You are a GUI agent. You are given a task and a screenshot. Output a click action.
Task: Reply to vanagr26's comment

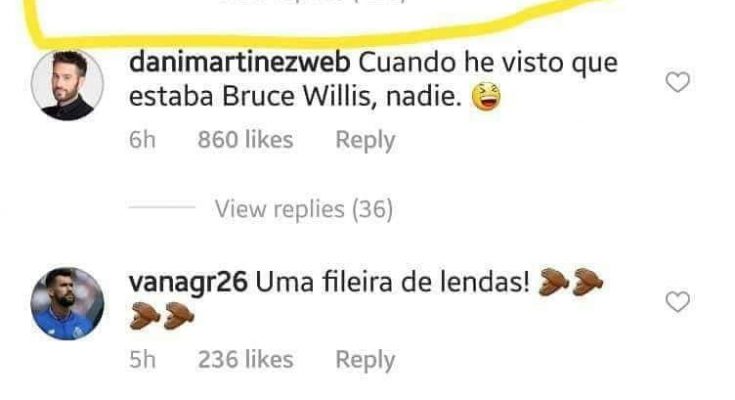pos(365,360)
